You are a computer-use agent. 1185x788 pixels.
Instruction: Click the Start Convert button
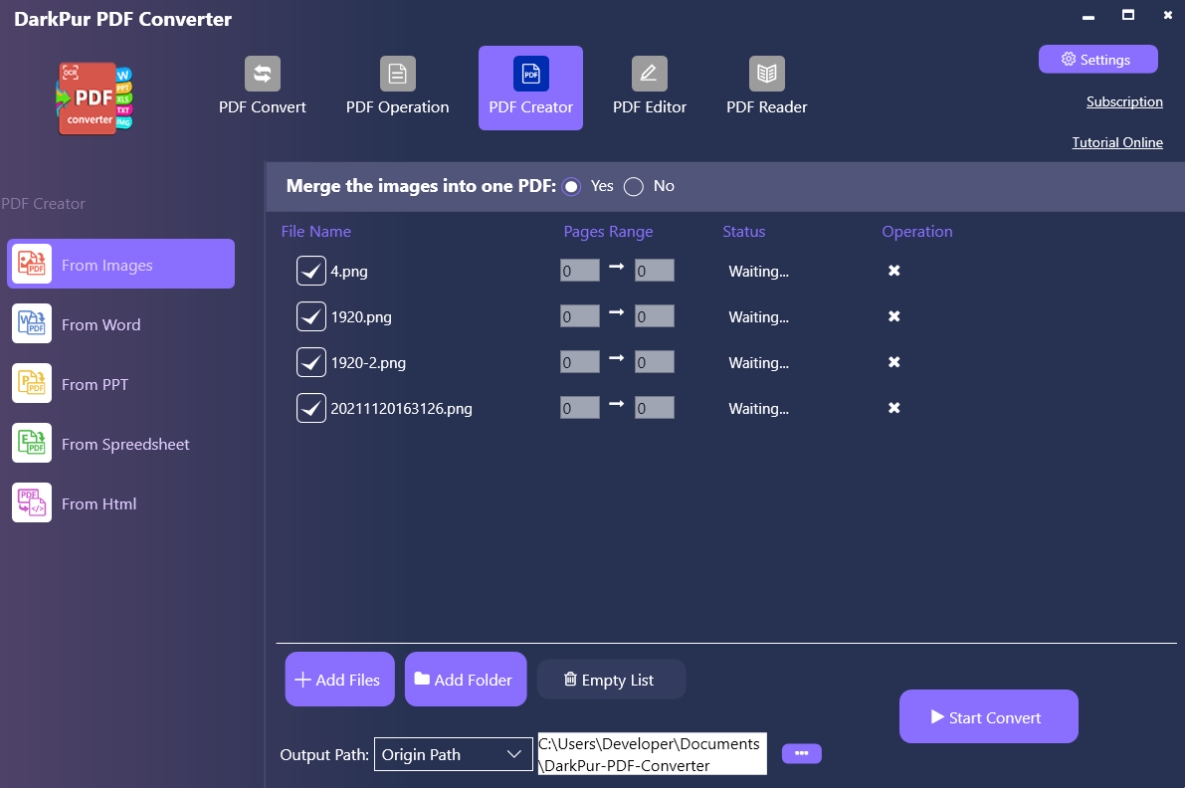click(x=988, y=717)
